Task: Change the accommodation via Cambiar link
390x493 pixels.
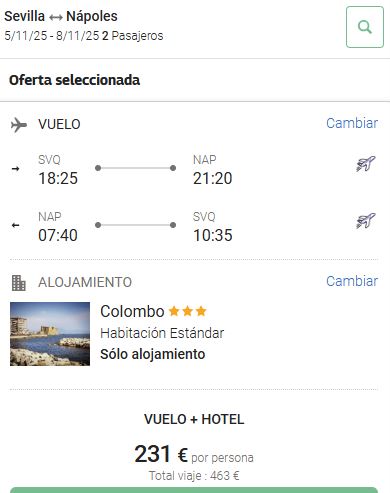Action: (352, 281)
